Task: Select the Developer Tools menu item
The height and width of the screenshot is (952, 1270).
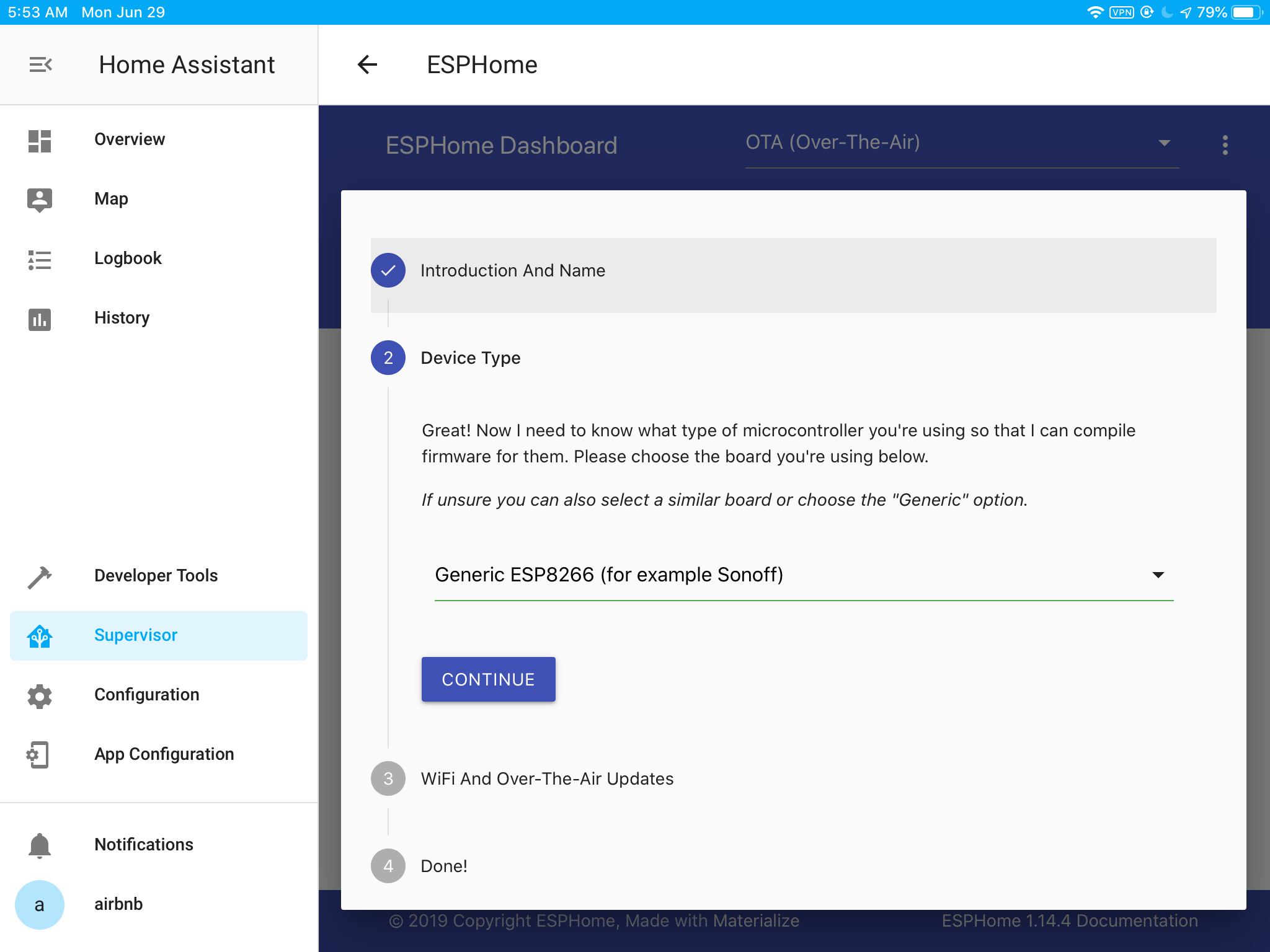Action: click(159, 576)
